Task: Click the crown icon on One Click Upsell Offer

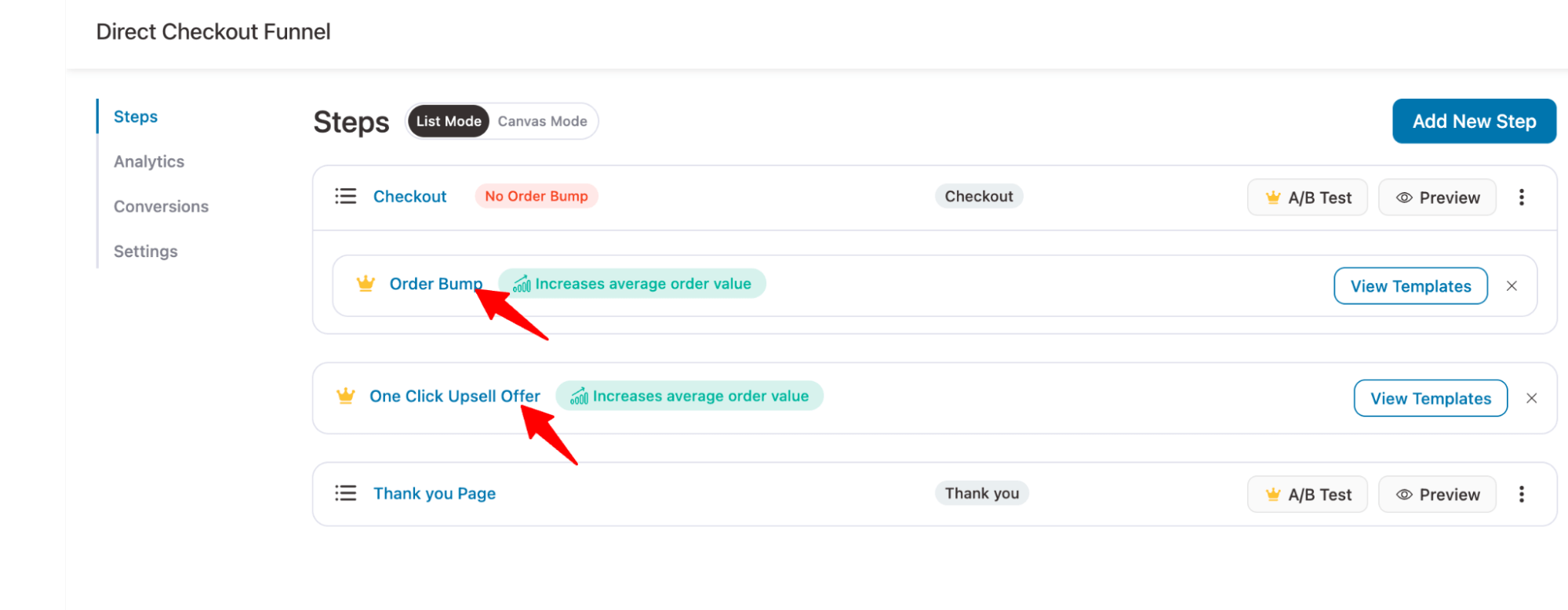Action: 346,396
